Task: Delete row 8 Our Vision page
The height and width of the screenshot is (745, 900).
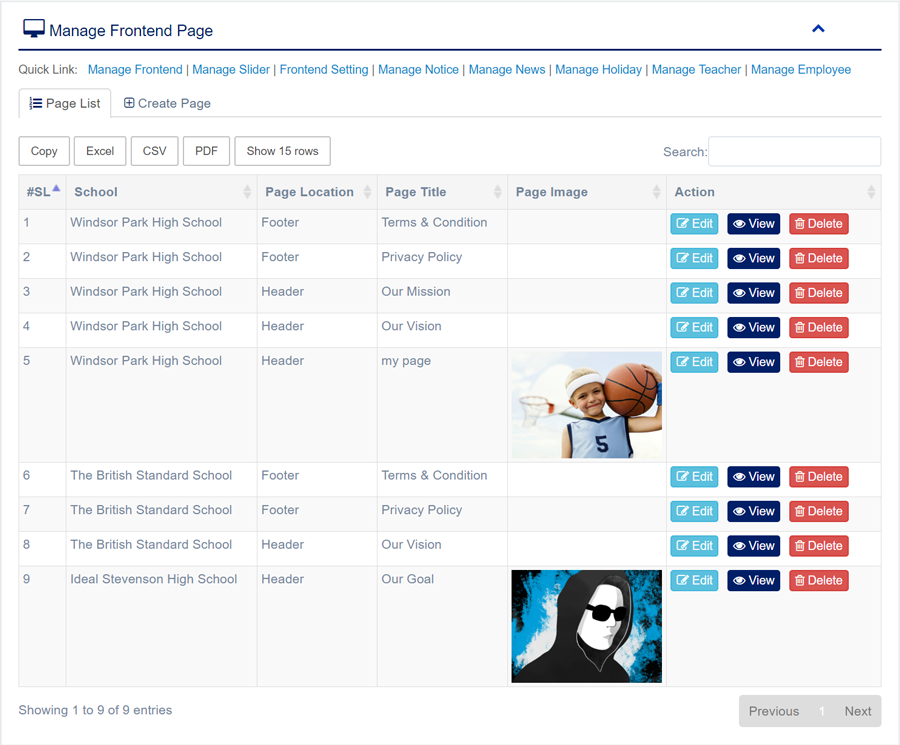Action: 818,546
